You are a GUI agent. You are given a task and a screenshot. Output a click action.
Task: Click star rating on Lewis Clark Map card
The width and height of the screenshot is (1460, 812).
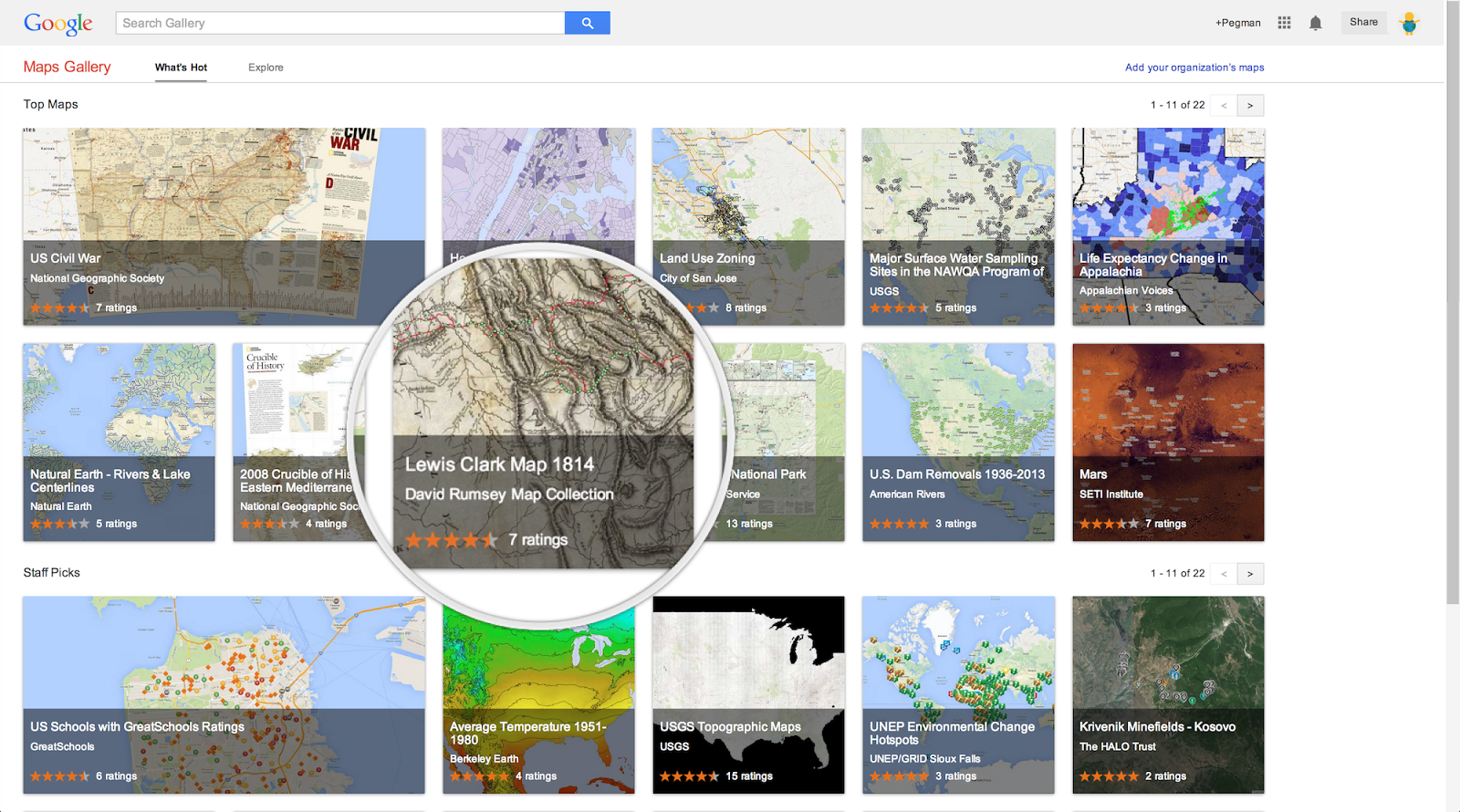pyautogui.click(x=451, y=540)
